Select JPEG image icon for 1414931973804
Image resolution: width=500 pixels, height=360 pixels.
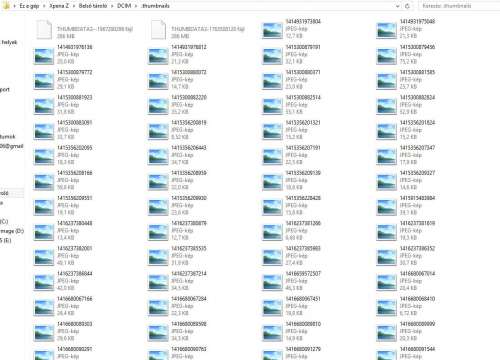[272, 31]
